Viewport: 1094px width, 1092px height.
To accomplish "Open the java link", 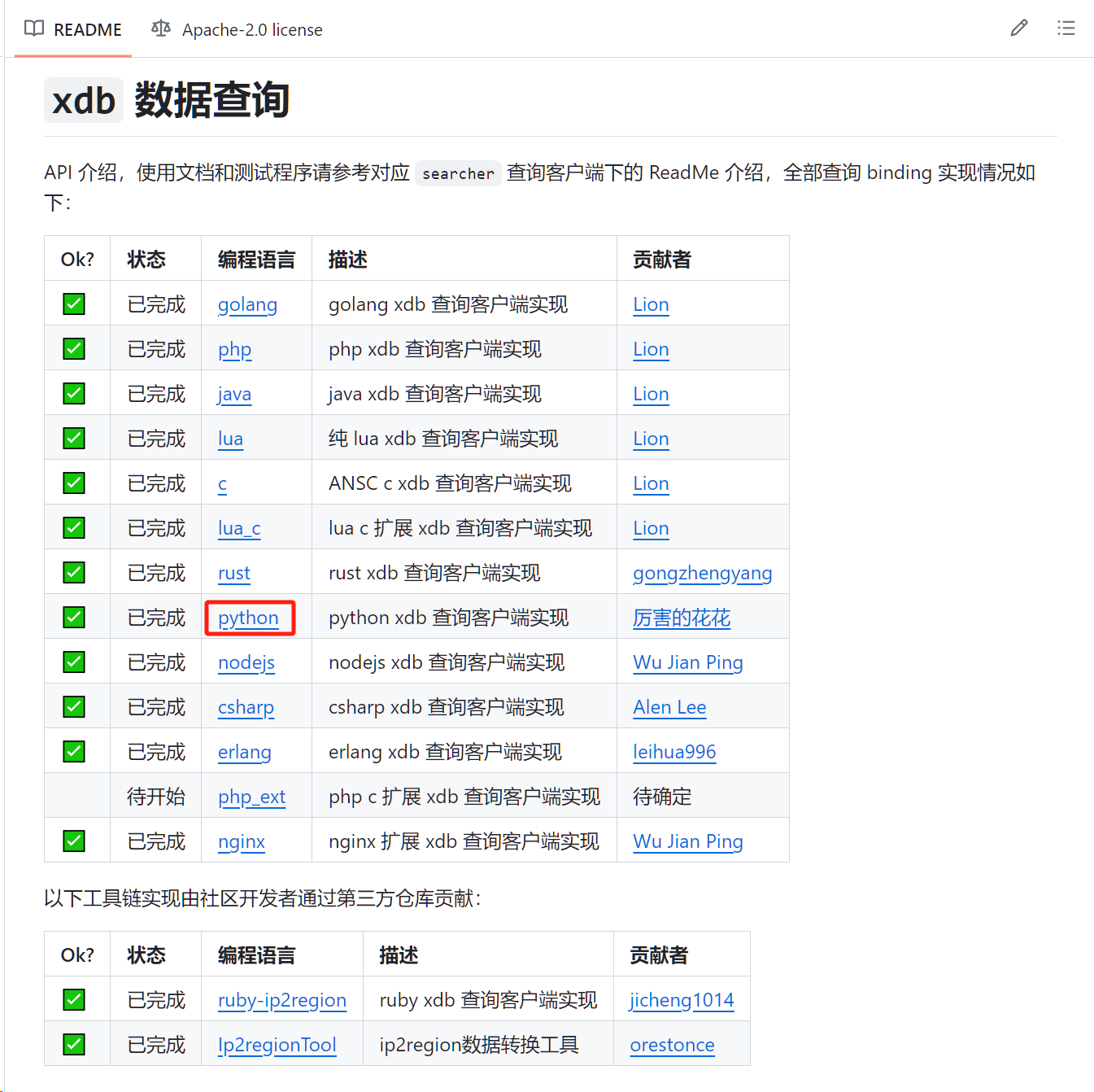I will (234, 394).
